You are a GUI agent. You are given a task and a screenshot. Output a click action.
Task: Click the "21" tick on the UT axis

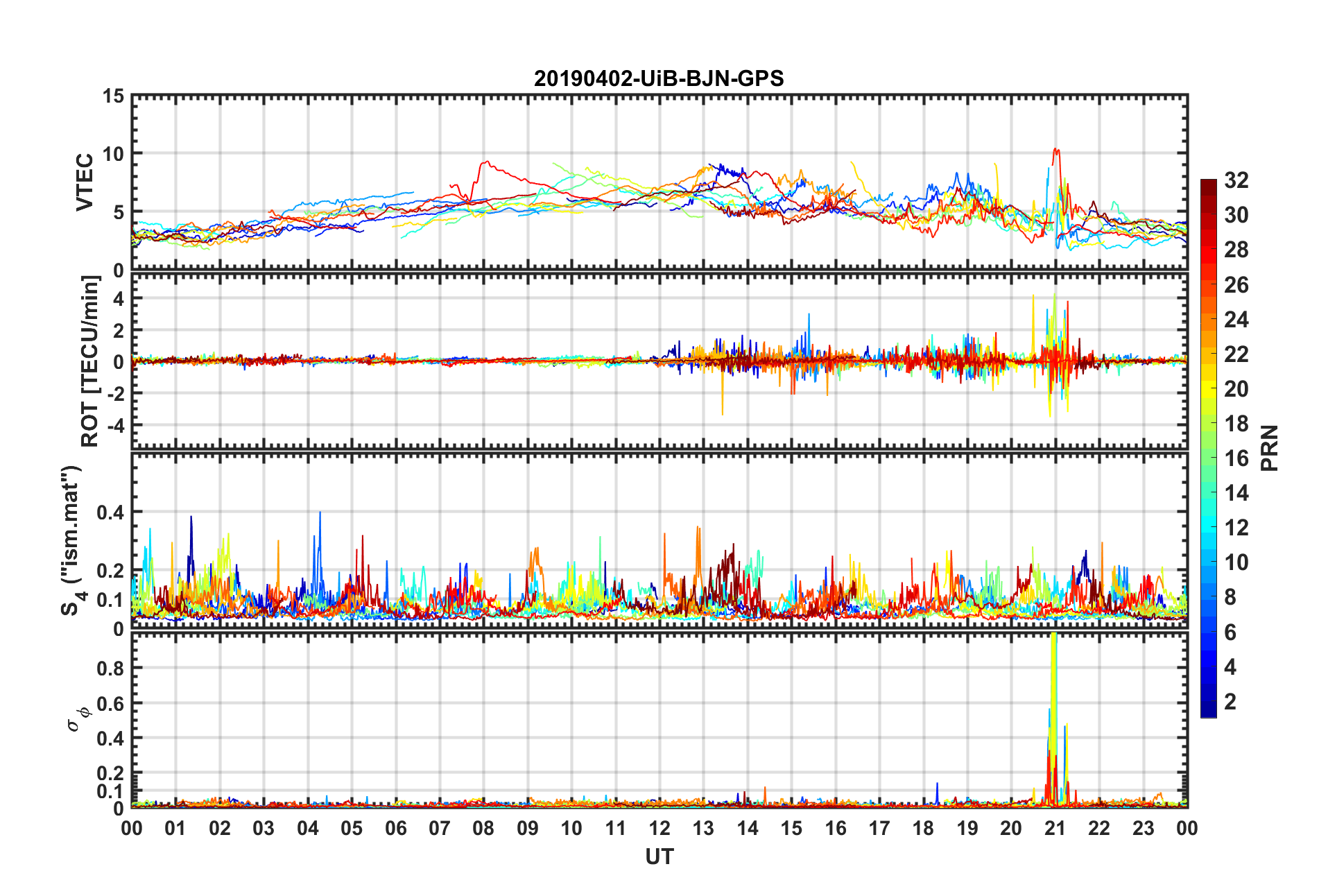[x=1055, y=828]
